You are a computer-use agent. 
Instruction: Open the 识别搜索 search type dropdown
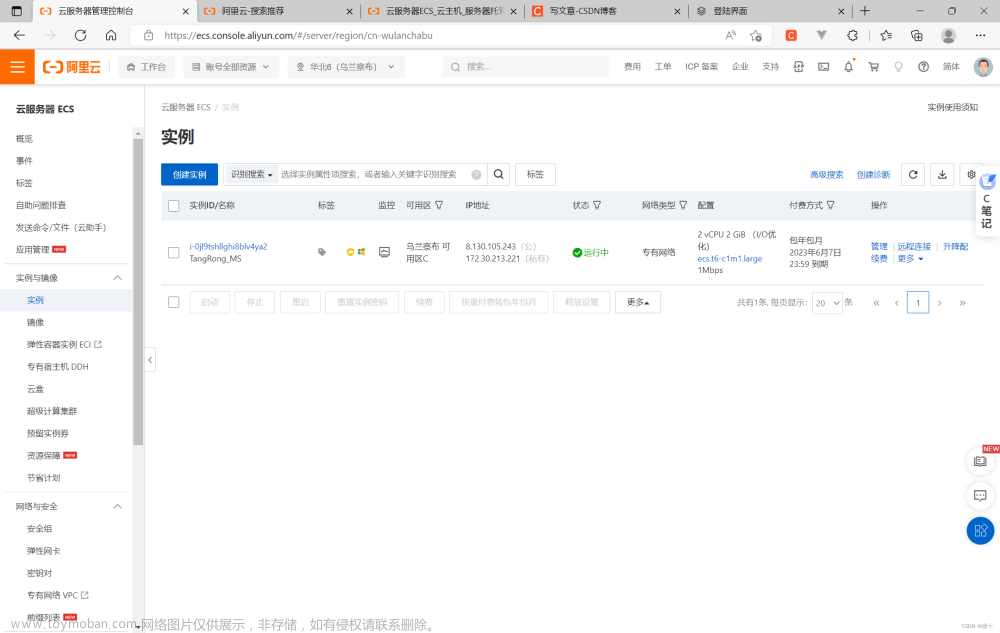pos(251,175)
